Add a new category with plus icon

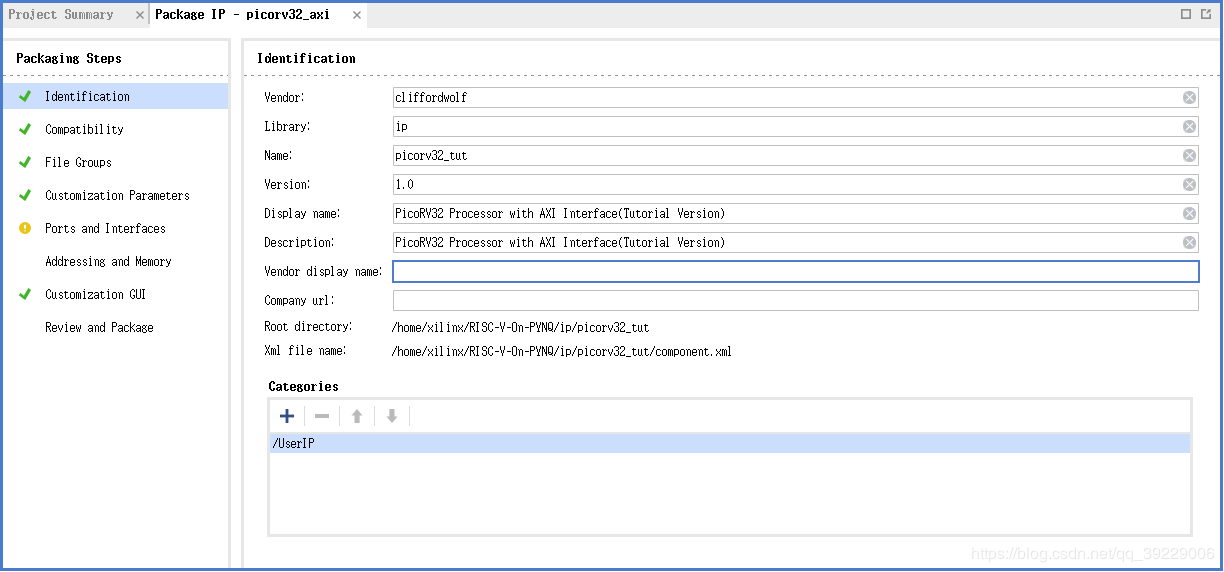287,416
